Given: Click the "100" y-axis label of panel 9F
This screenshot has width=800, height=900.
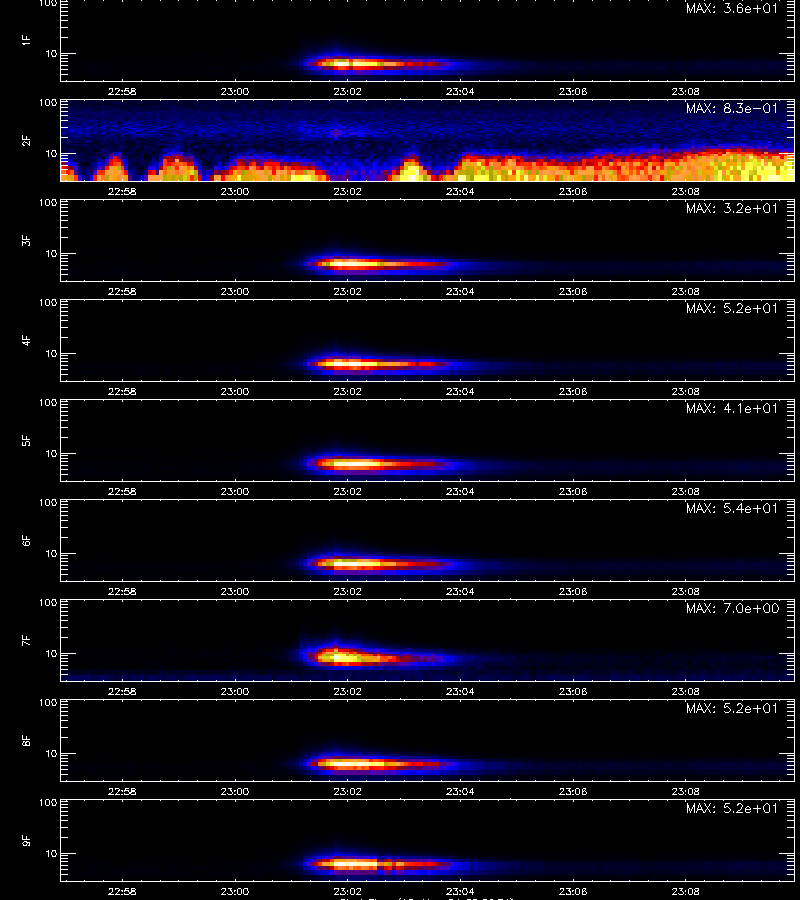Looking at the screenshot, I should point(48,803).
